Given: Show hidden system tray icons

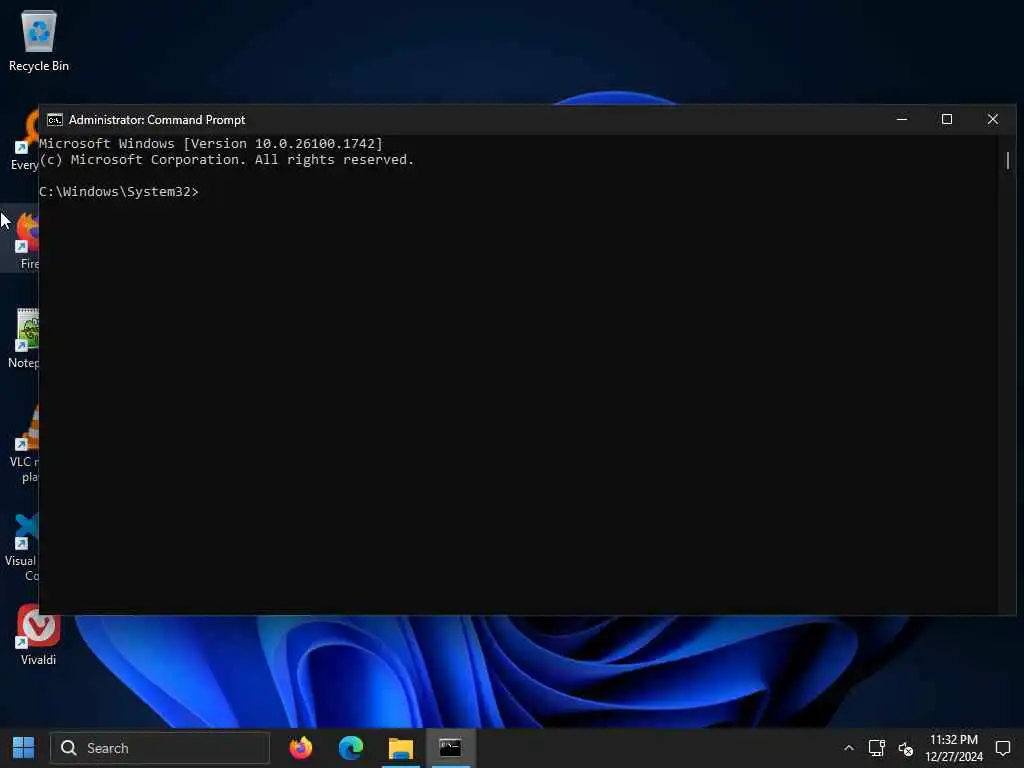Looking at the screenshot, I should (848, 748).
